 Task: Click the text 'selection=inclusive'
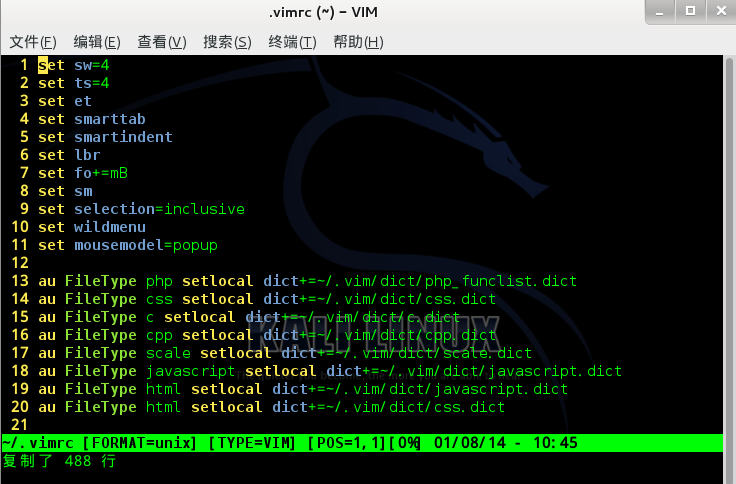click(x=159, y=209)
